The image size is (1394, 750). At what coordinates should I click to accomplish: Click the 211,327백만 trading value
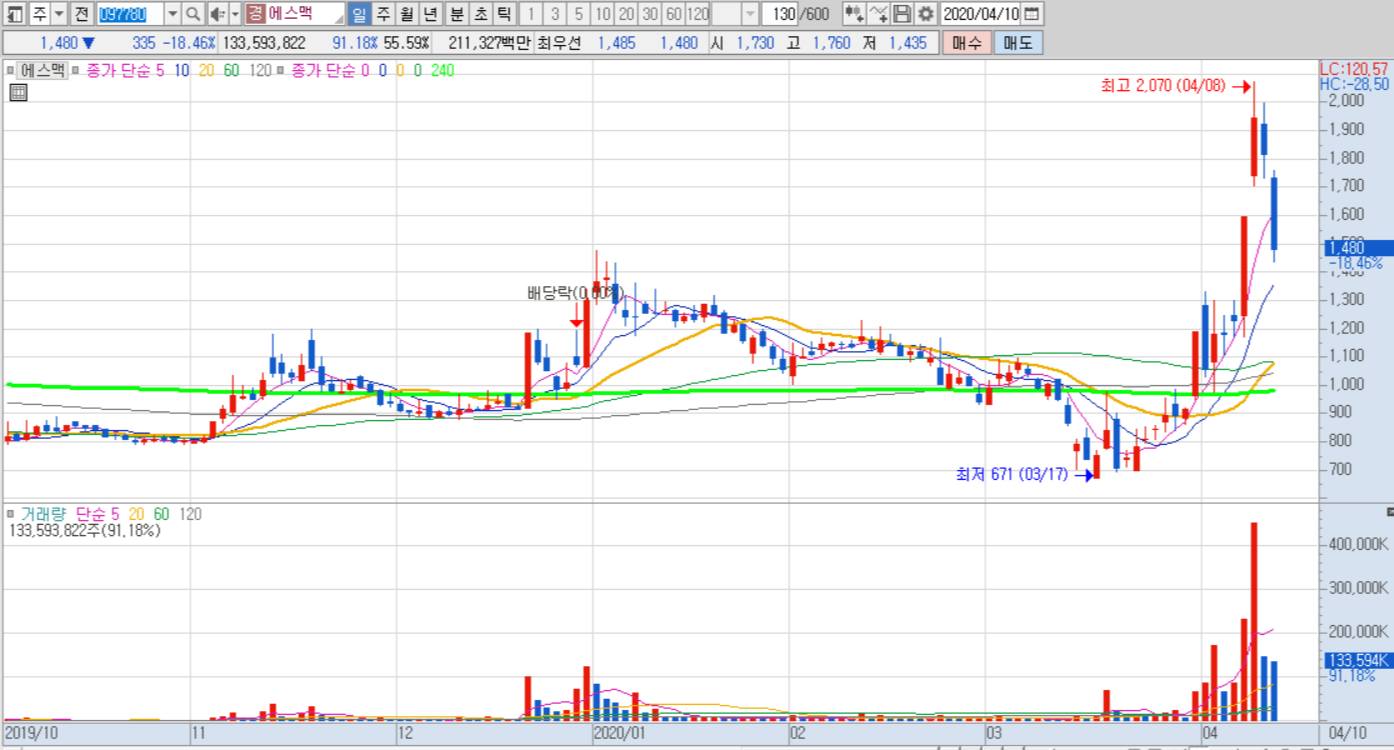[490, 43]
